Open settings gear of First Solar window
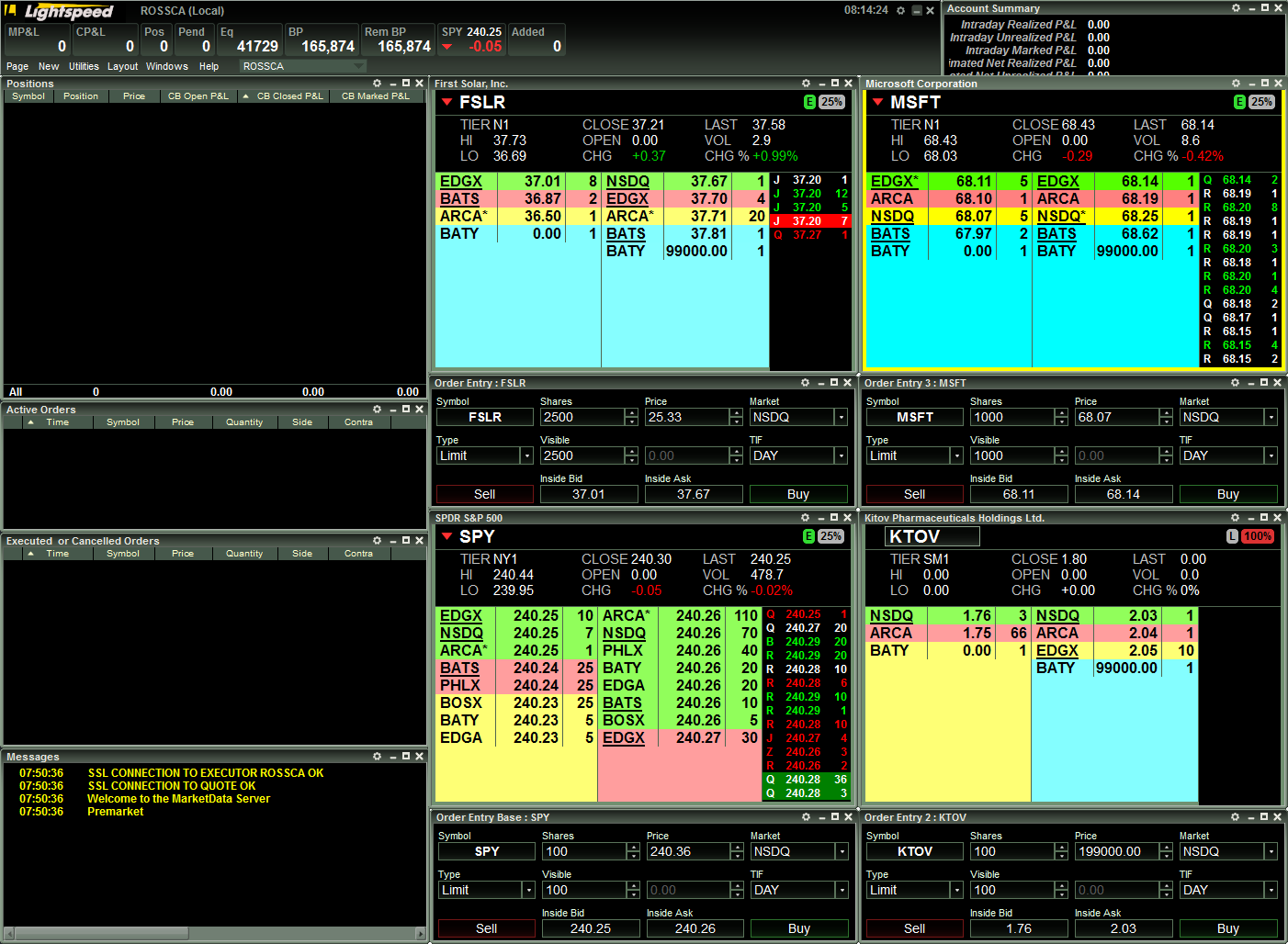Image resolution: width=1288 pixels, height=944 pixels. click(x=806, y=84)
